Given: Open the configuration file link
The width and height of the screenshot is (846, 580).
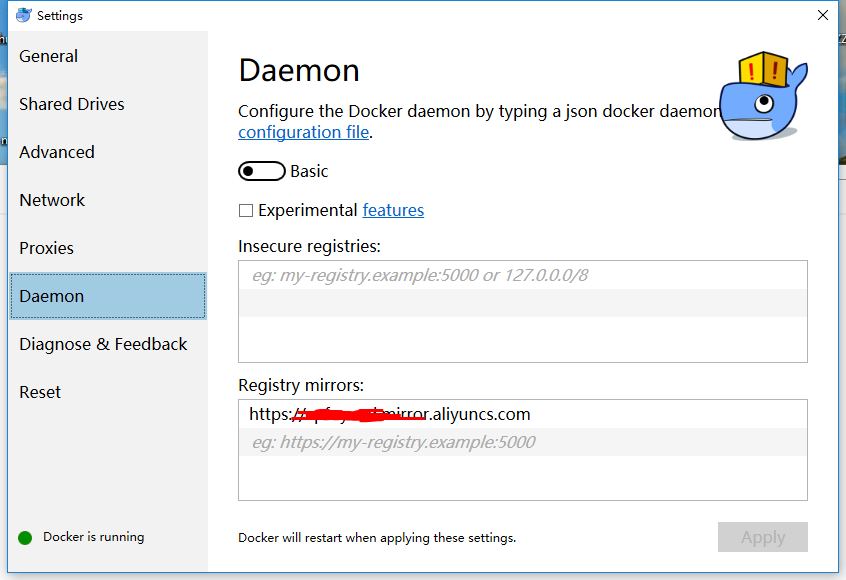Looking at the screenshot, I should pos(304,132).
